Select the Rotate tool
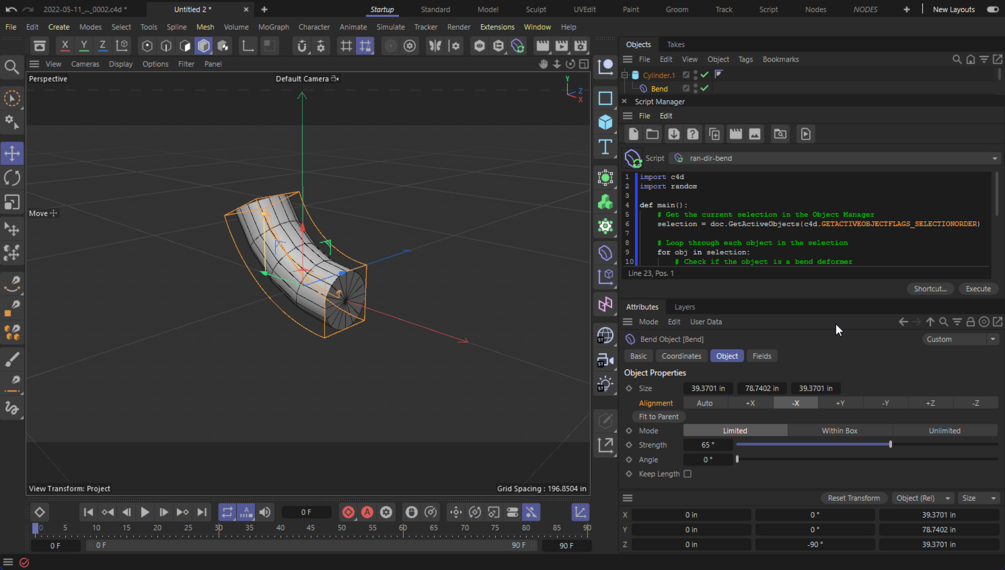Viewport: 1005px width, 570px height. pyautogui.click(x=12, y=178)
